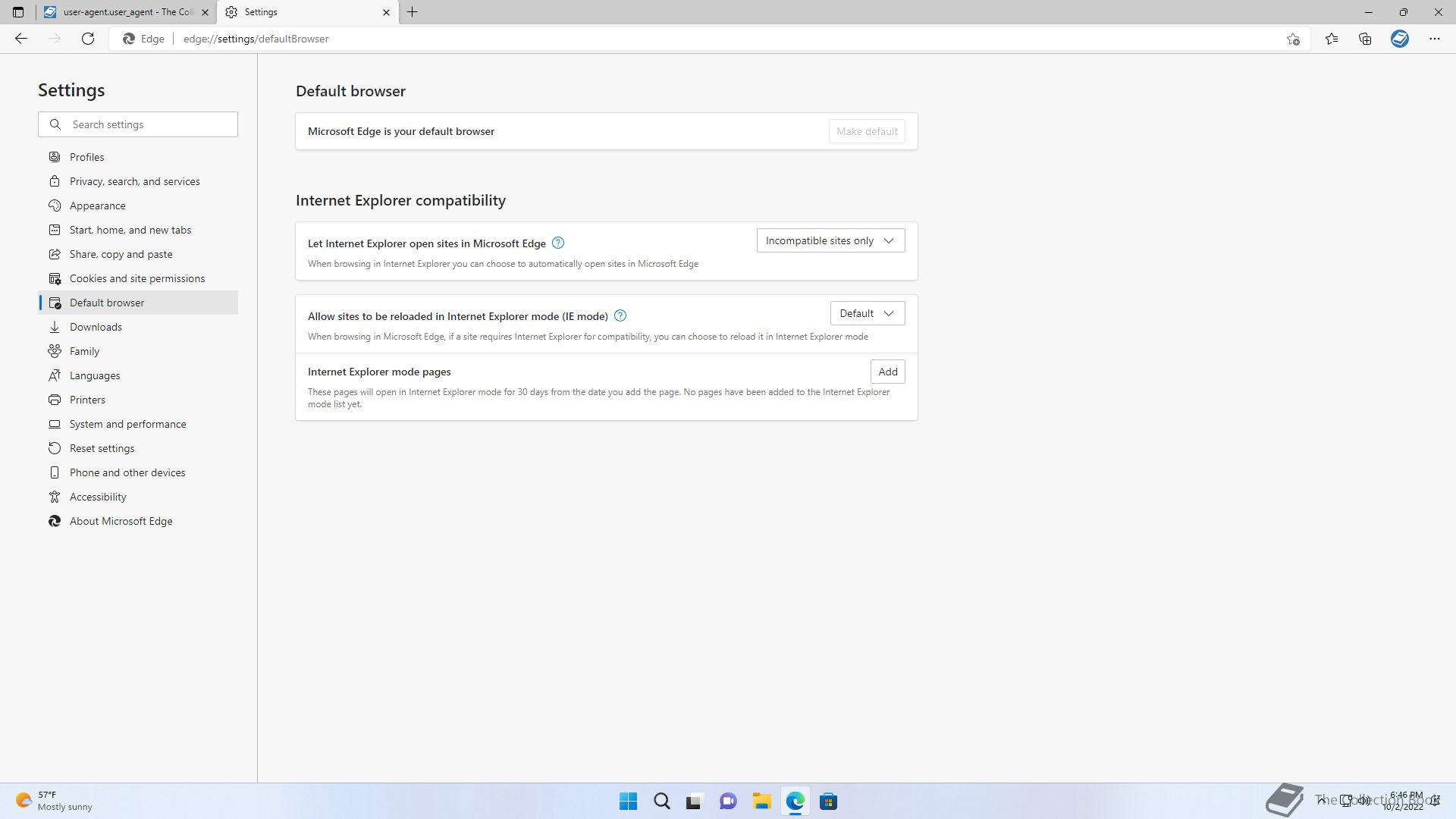
Task: Go back with the browser back arrow
Action: pos(21,39)
